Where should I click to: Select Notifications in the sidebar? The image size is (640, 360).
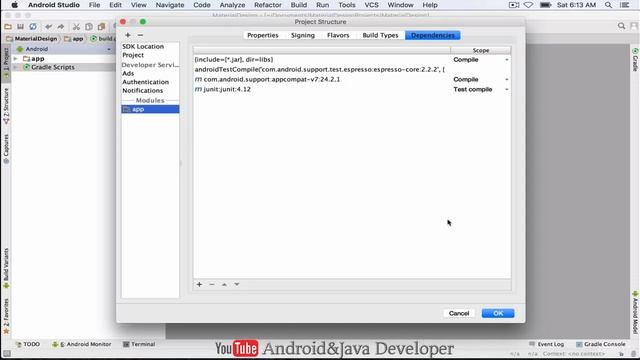[142, 91]
